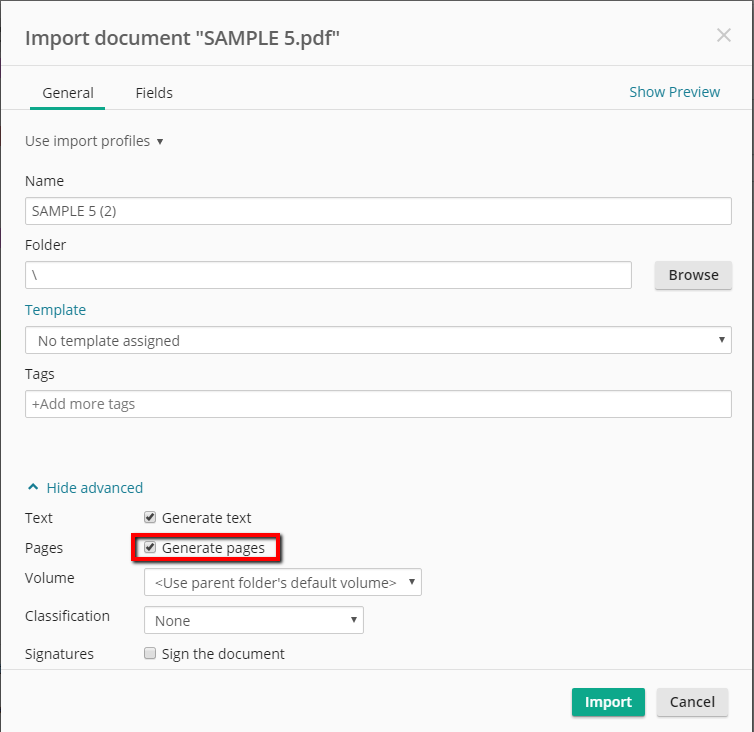Image resolution: width=754 pixels, height=732 pixels.
Task: Click the Show Preview link
Action: point(674,92)
